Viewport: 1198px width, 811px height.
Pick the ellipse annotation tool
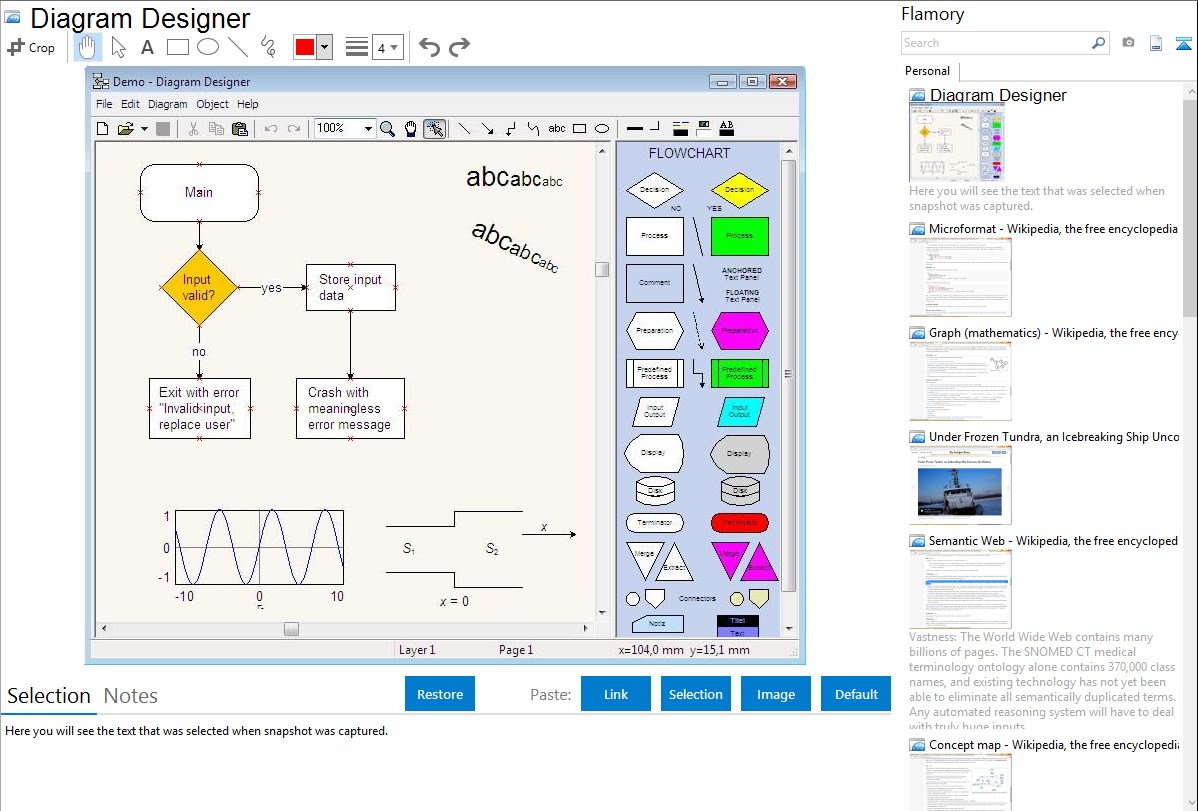coord(208,47)
